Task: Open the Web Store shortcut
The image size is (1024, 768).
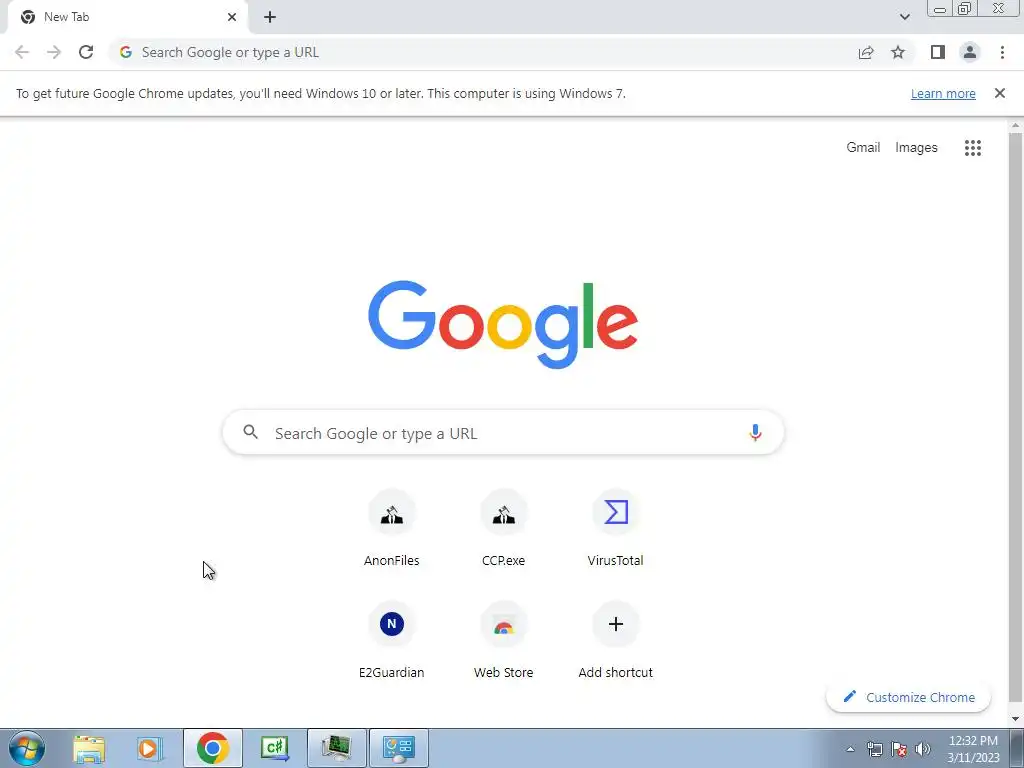Action: point(504,640)
